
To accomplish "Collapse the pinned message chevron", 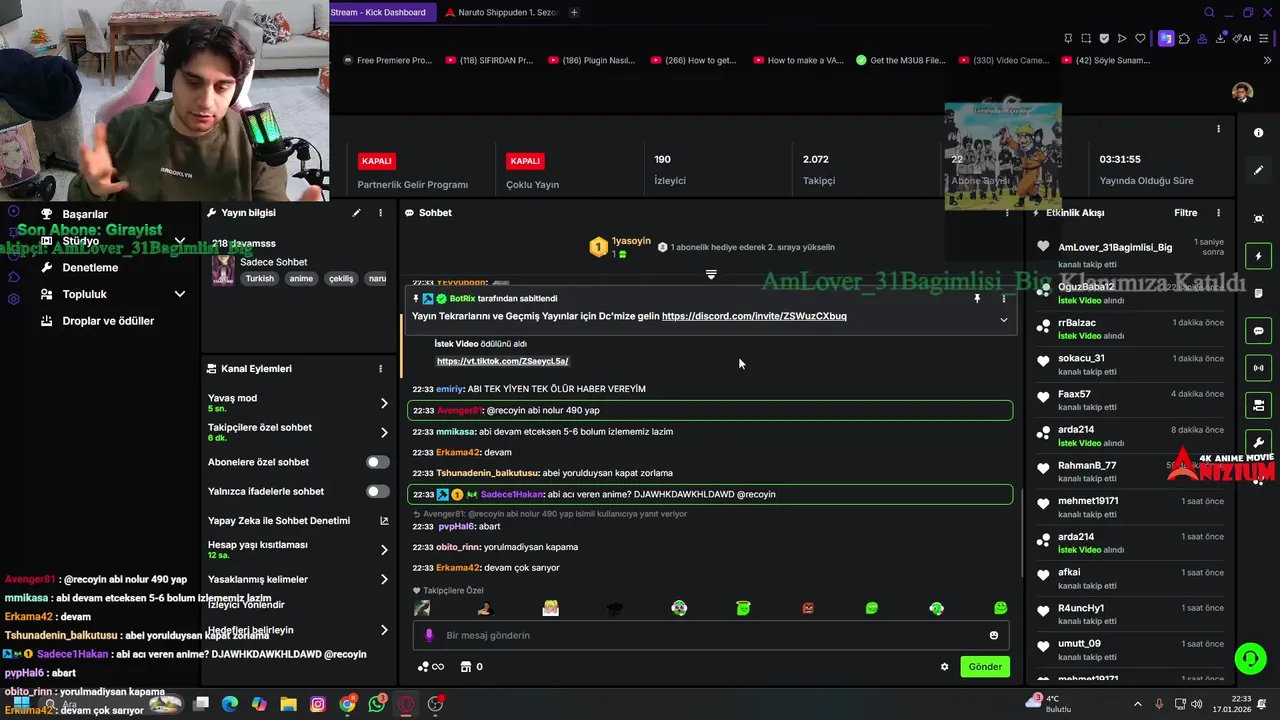I will [x=1004, y=320].
